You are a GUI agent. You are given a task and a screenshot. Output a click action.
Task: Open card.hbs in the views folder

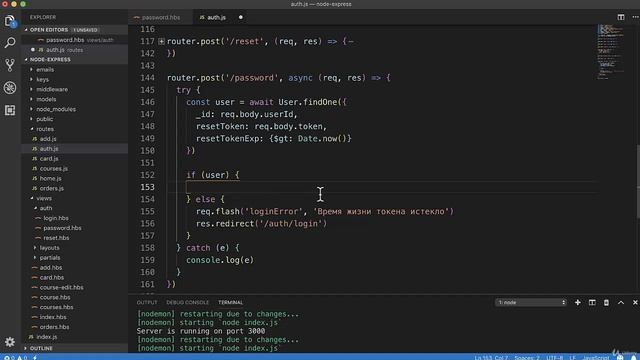(x=51, y=278)
